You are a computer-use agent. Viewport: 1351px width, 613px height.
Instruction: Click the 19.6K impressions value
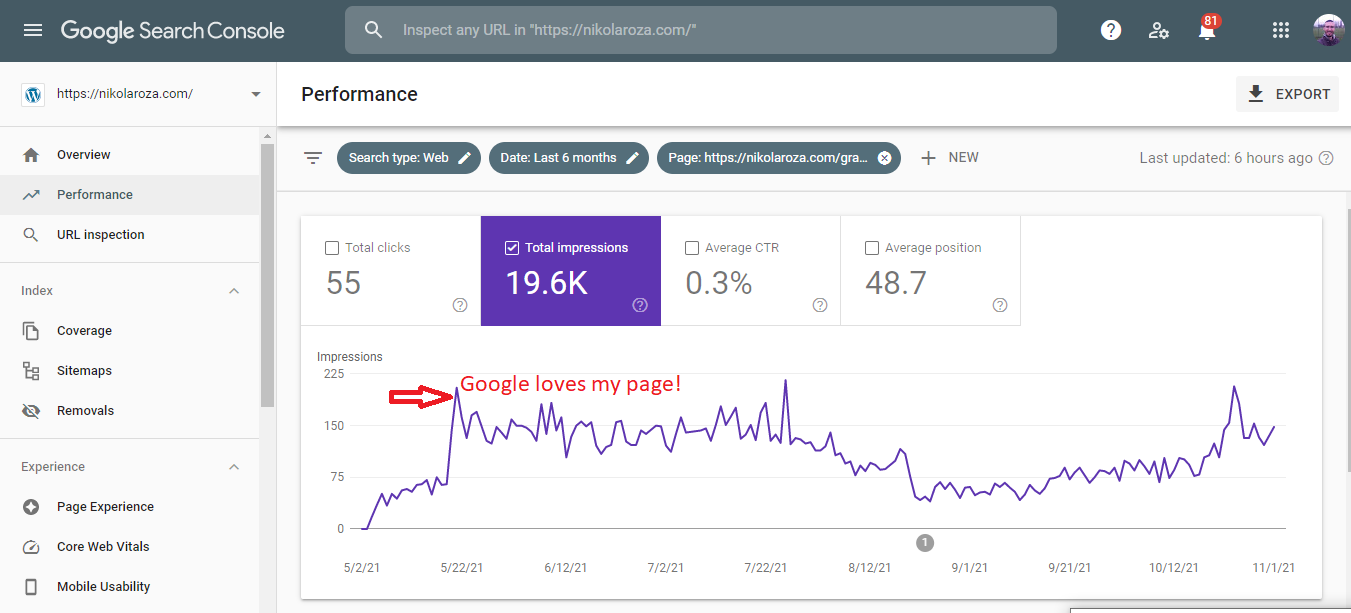pos(546,283)
